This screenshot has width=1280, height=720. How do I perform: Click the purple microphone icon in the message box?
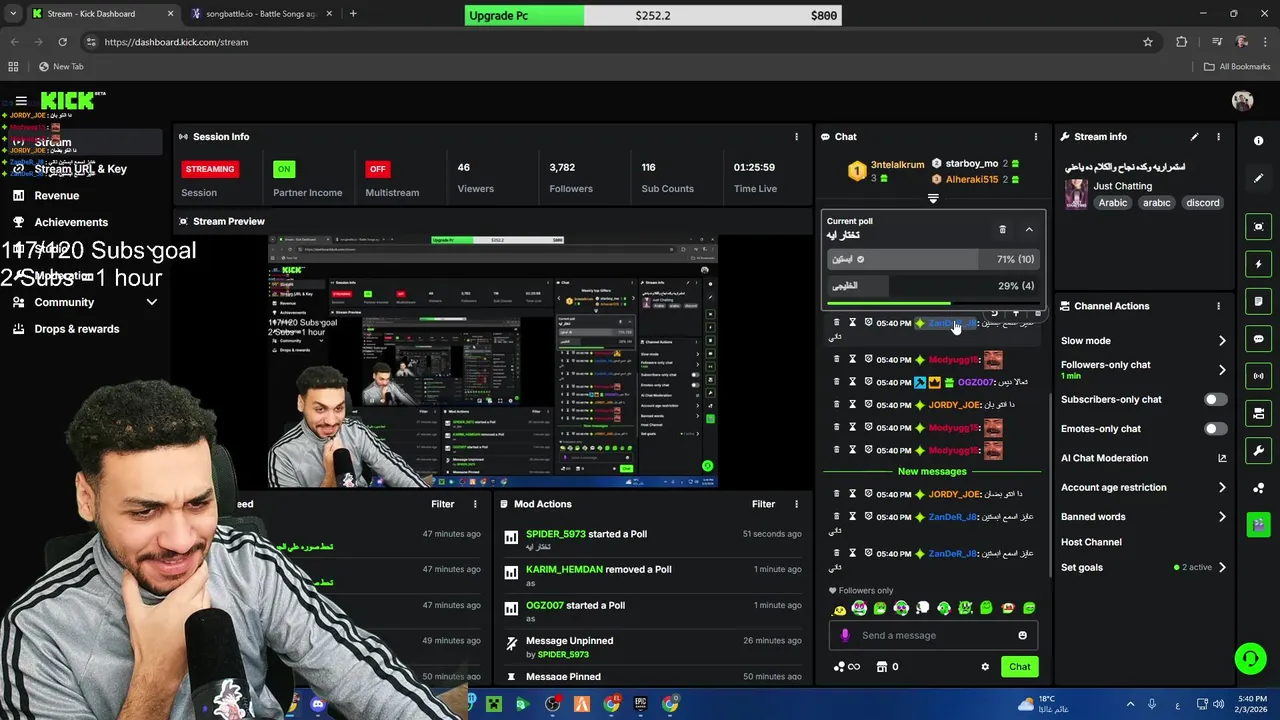pos(845,636)
